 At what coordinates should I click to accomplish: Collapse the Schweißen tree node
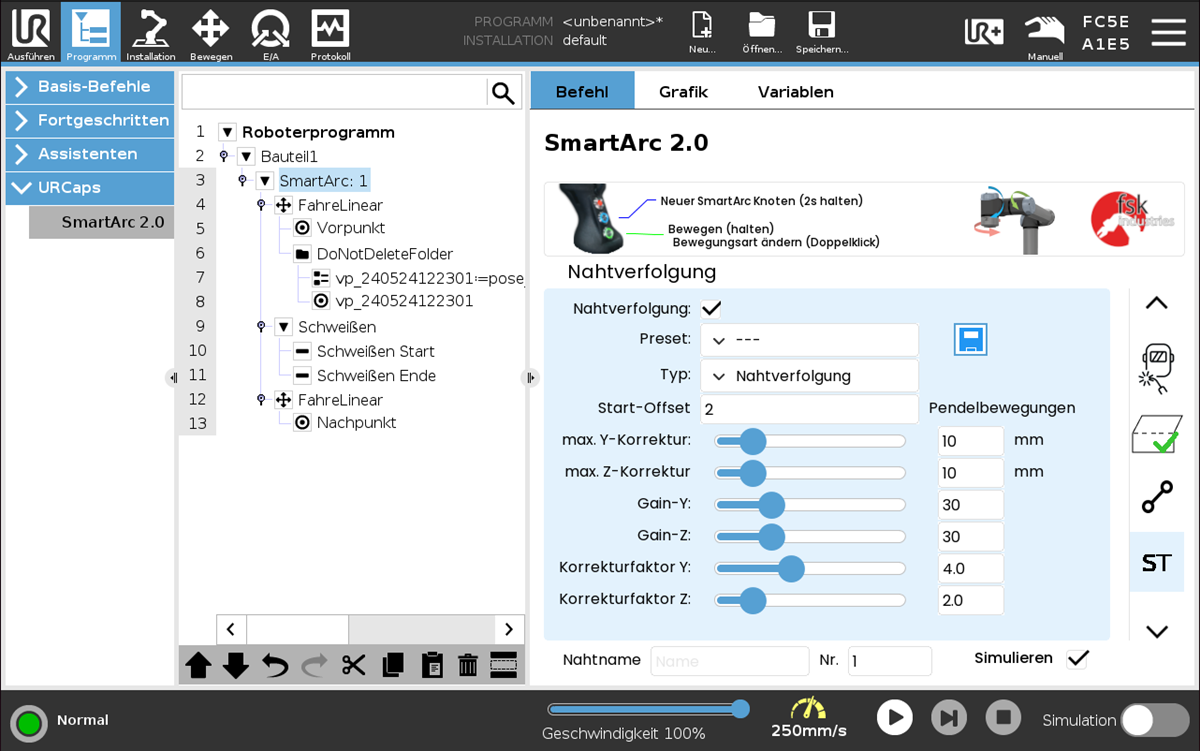pos(284,327)
